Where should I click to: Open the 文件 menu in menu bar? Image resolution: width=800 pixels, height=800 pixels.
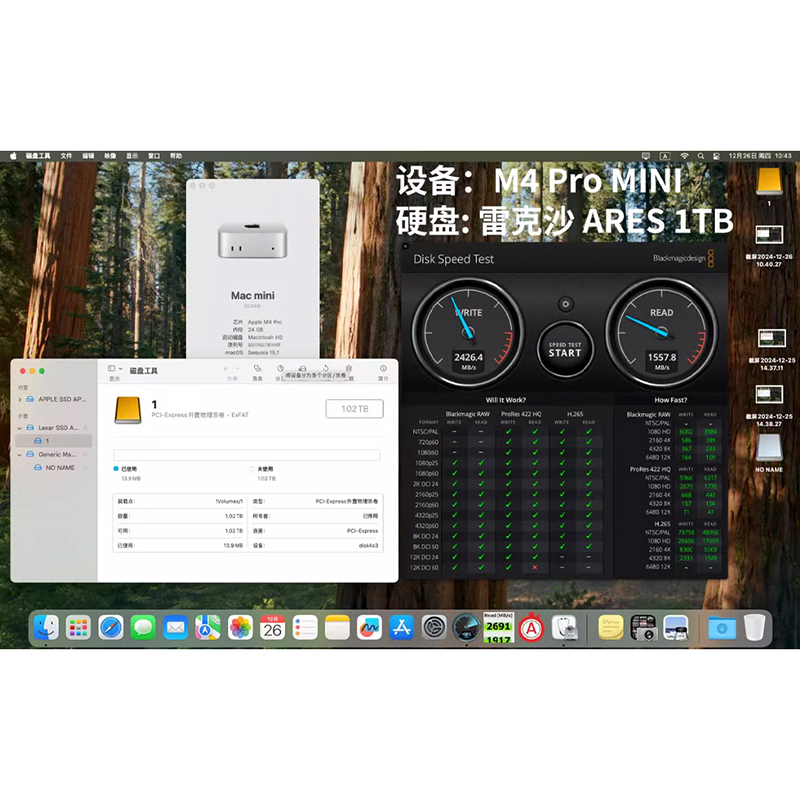pyautogui.click(x=66, y=156)
